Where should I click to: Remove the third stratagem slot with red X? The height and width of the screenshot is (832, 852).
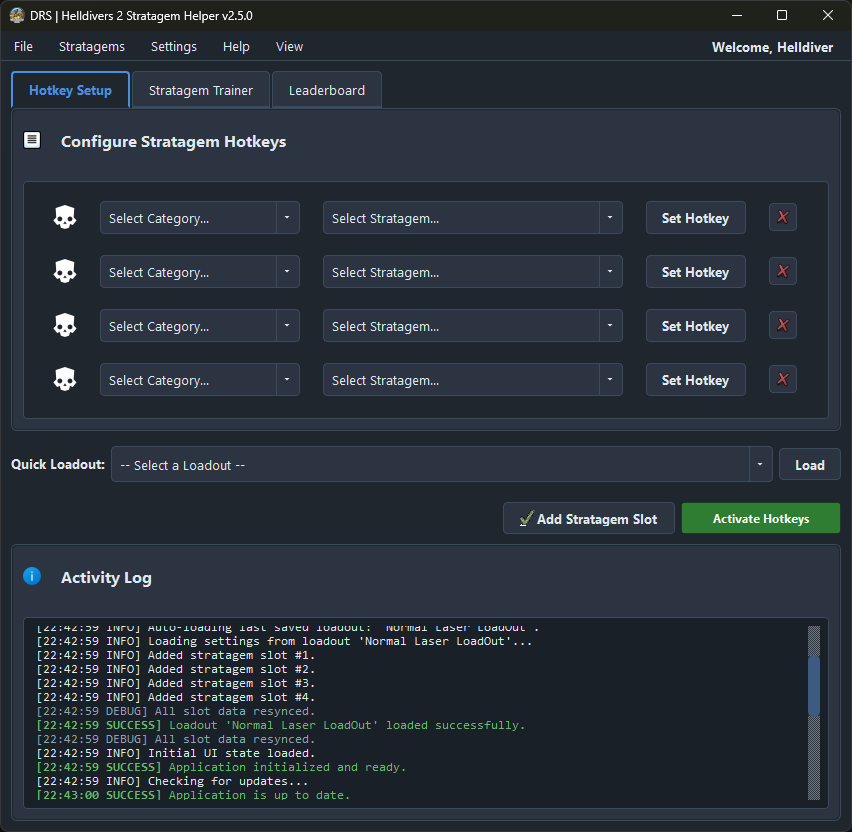pyautogui.click(x=782, y=325)
